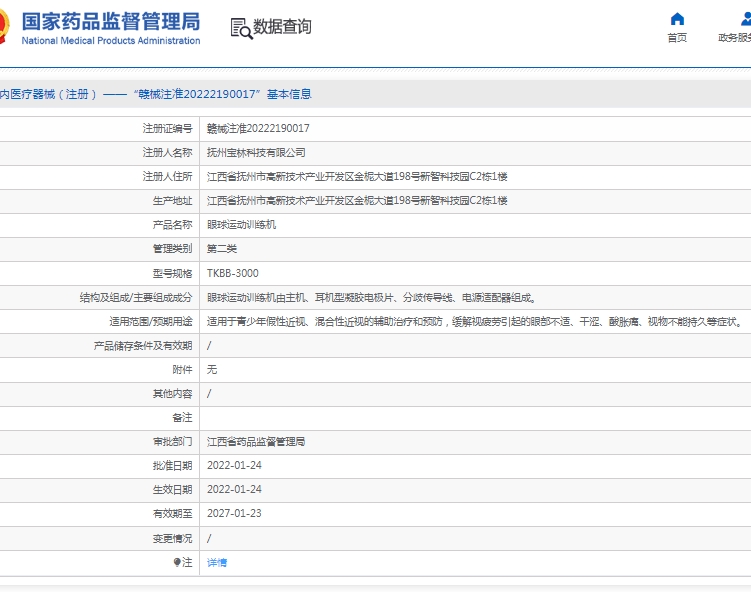751x592 pixels.
Task: Click the 无 value in the 附件 row
Action: pos(212,369)
